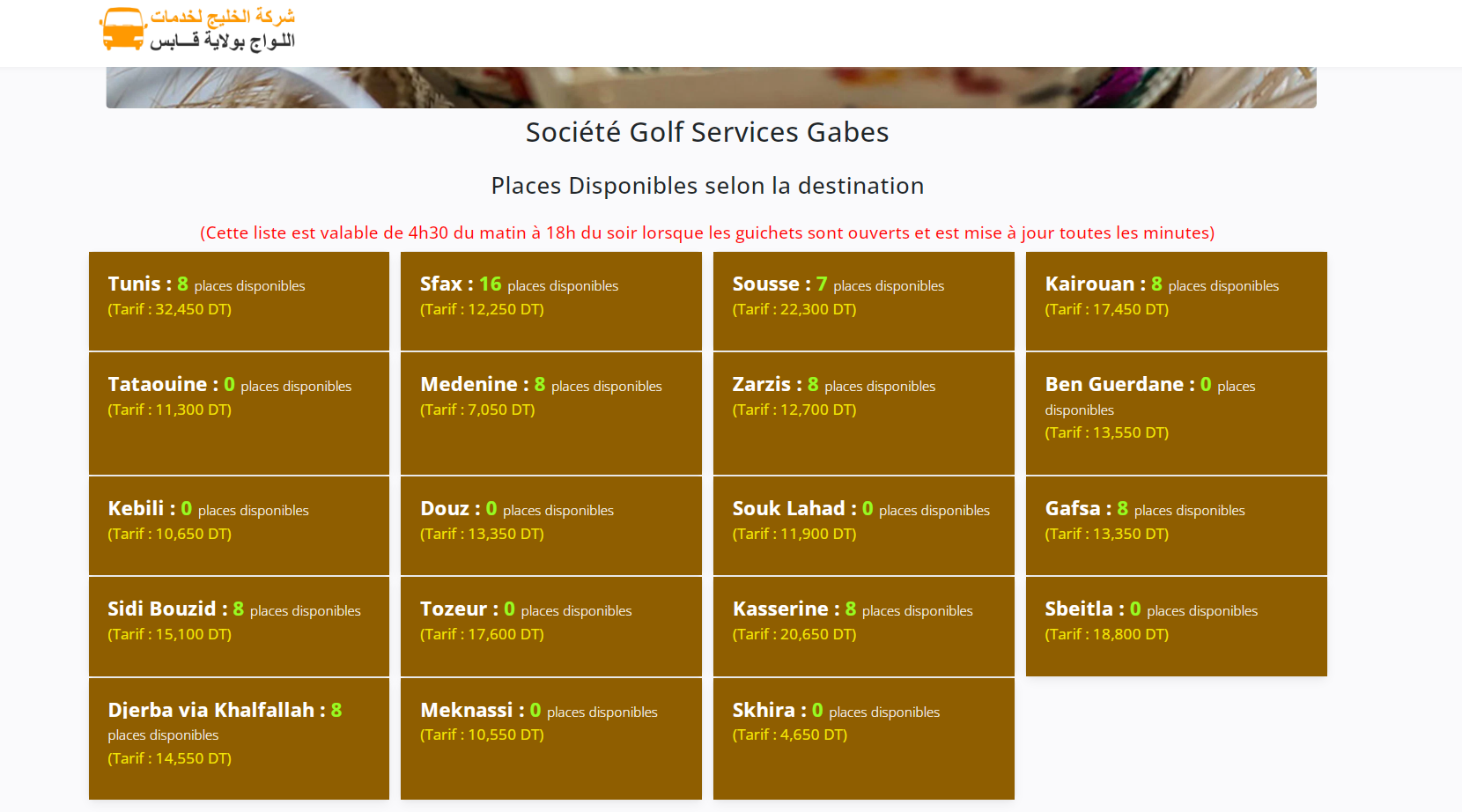Select the Sousse destination card

pyautogui.click(x=863, y=300)
